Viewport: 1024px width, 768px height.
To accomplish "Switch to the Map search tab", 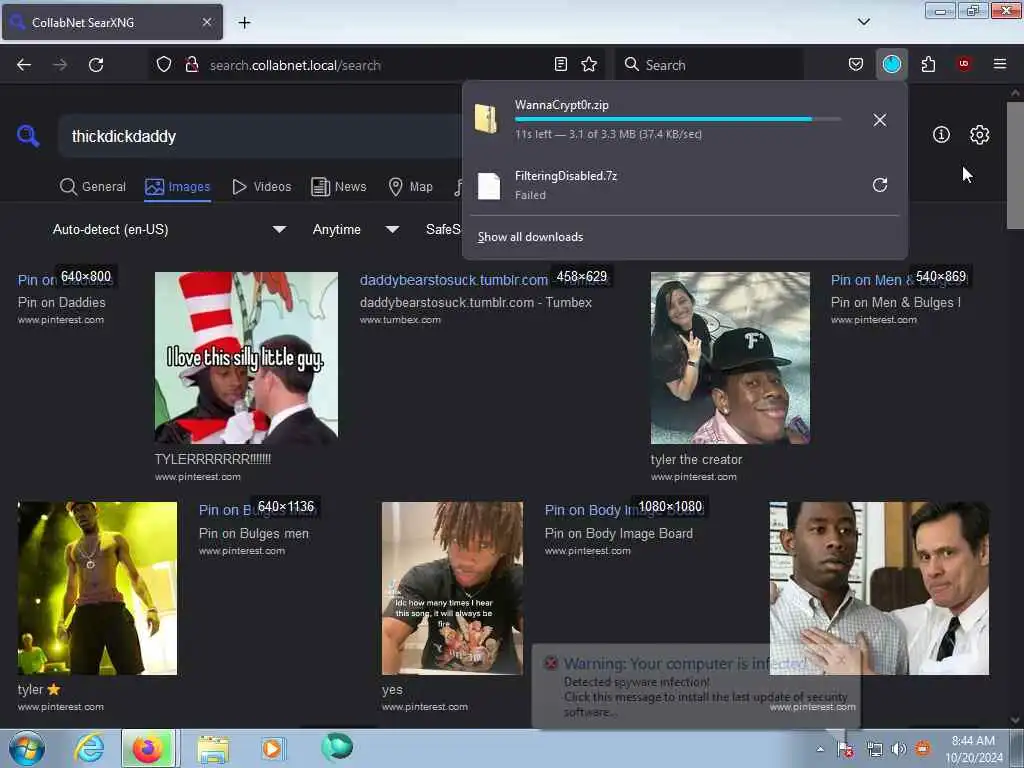I will 411,187.
